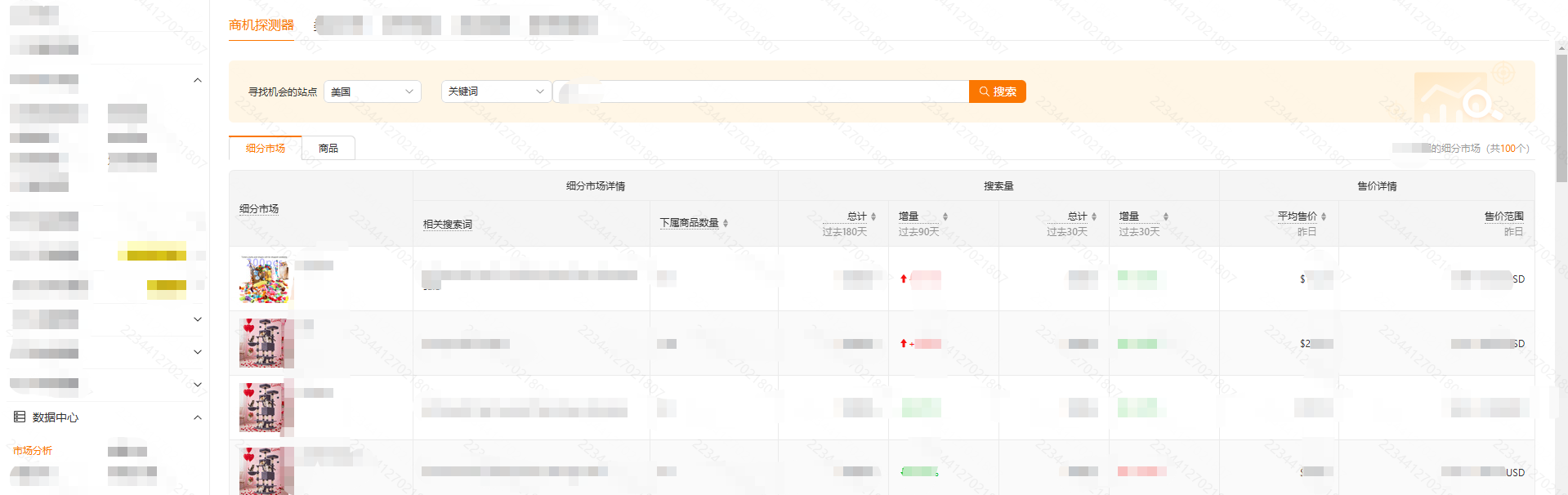The height and width of the screenshot is (495, 1568).
Task: Sort by 平均售价 column arrows
Action: [x=1324, y=216]
